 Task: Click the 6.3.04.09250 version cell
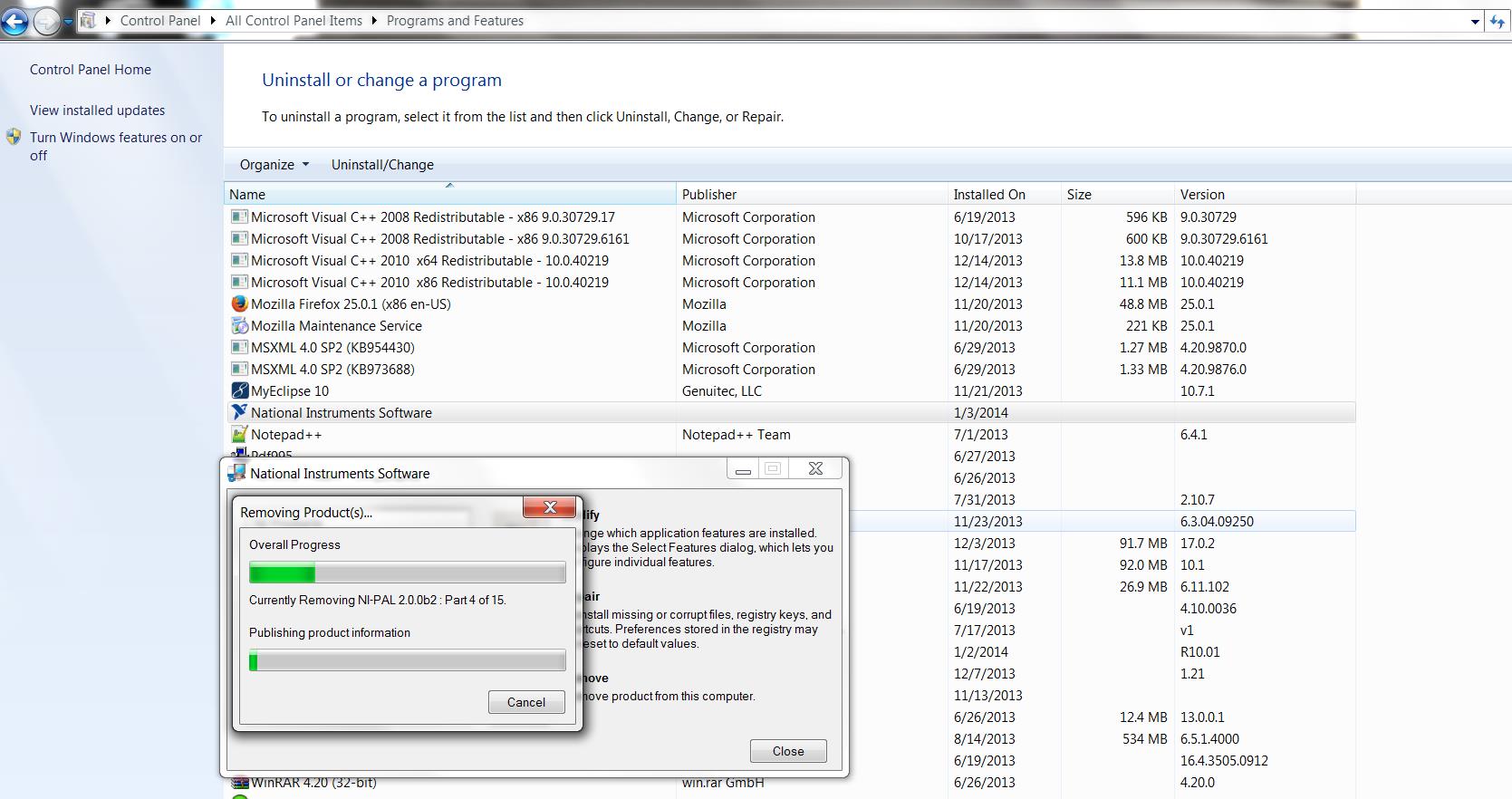pyautogui.click(x=1217, y=522)
